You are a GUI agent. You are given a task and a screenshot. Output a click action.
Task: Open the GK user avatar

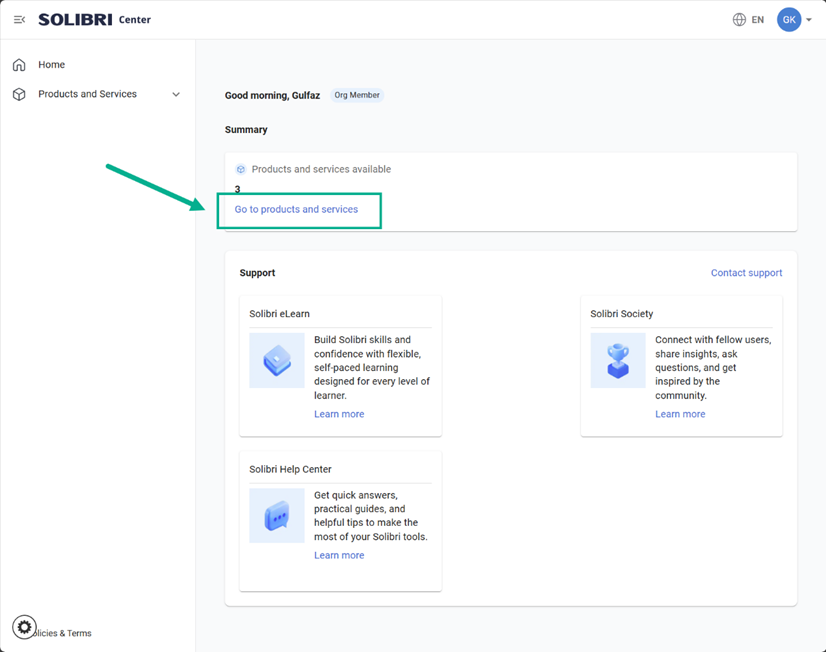(x=789, y=20)
